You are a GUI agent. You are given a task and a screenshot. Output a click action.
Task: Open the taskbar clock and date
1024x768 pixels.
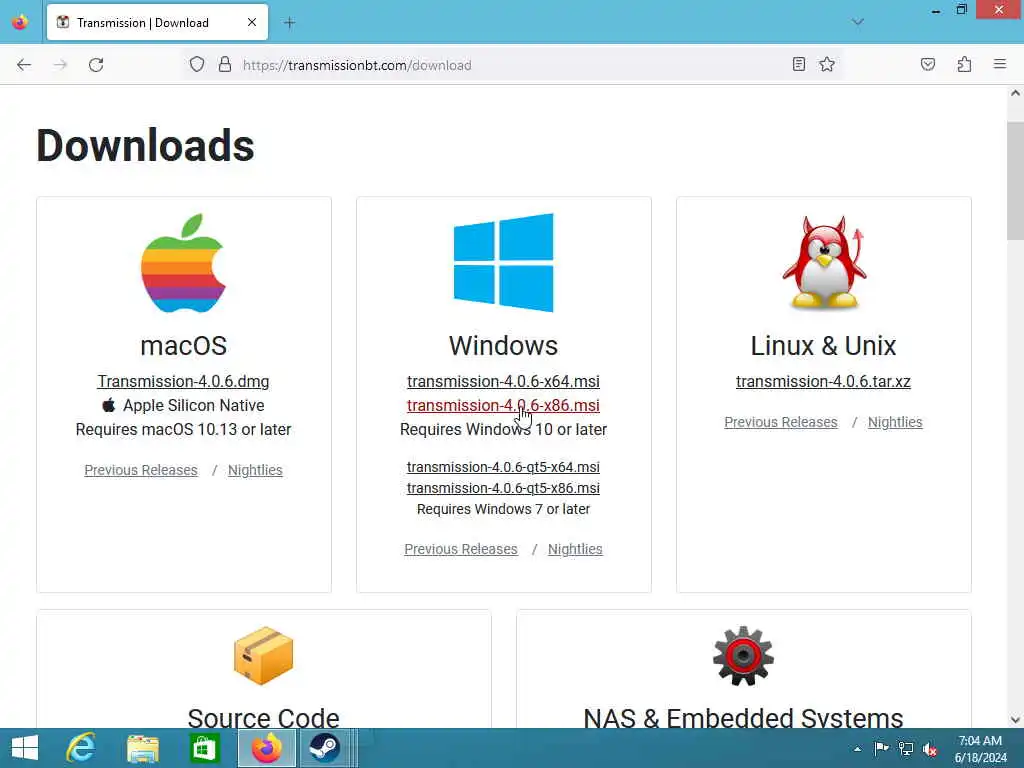pyautogui.click(x=980, y=749)
